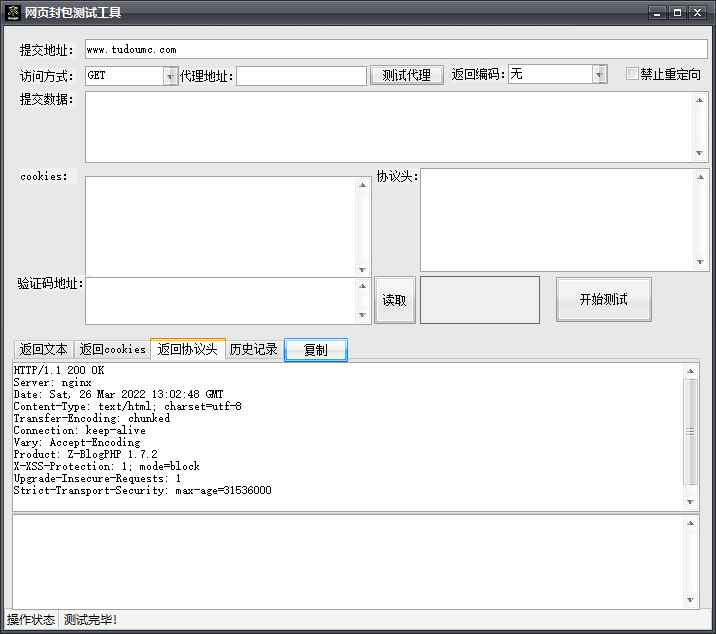This screenshot has height=634, width=716.
Task: Focus the cookies text box
Action: [x=221, y=226]
